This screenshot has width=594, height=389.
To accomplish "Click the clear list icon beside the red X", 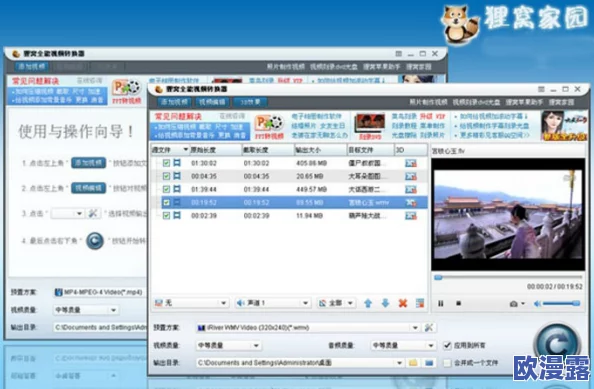I will click(x=420, y=303).
